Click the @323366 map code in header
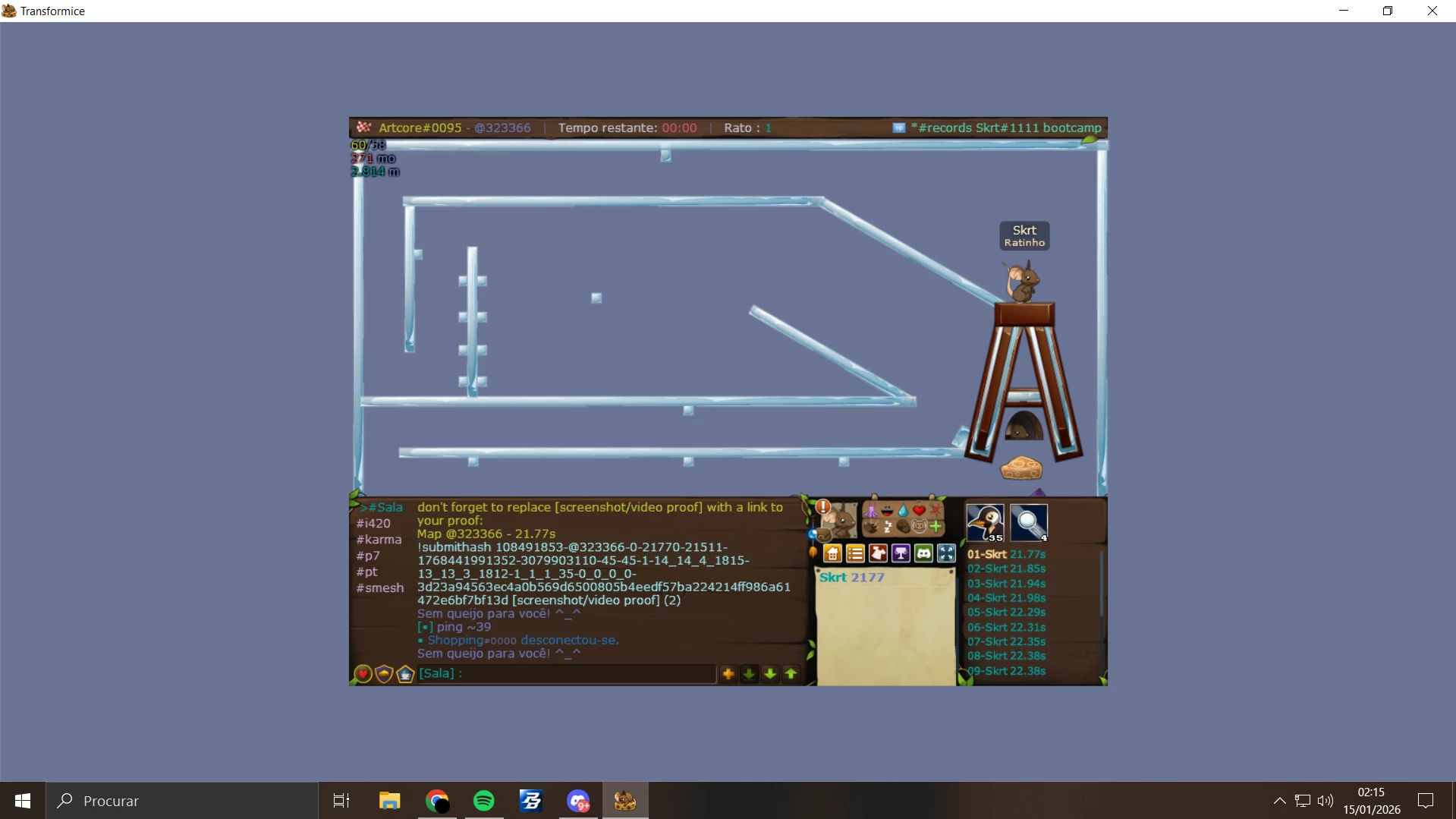 (x=502, y=128)
